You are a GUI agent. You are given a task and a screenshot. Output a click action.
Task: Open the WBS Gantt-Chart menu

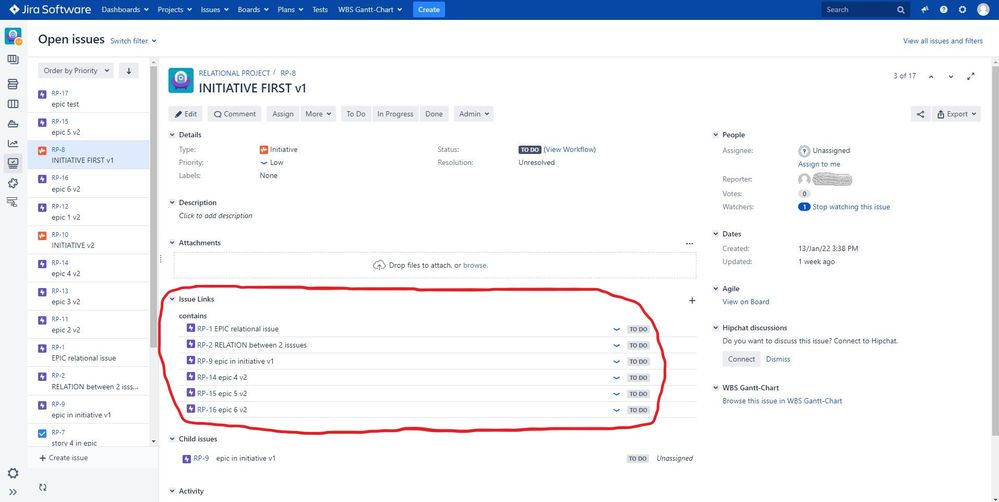point(370,10)
